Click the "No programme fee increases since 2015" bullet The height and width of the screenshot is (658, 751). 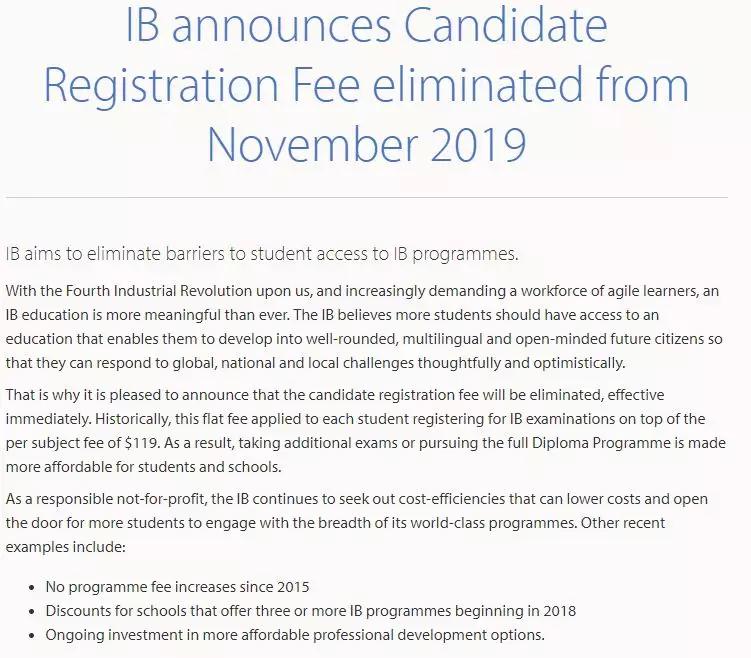coord(177,586)
